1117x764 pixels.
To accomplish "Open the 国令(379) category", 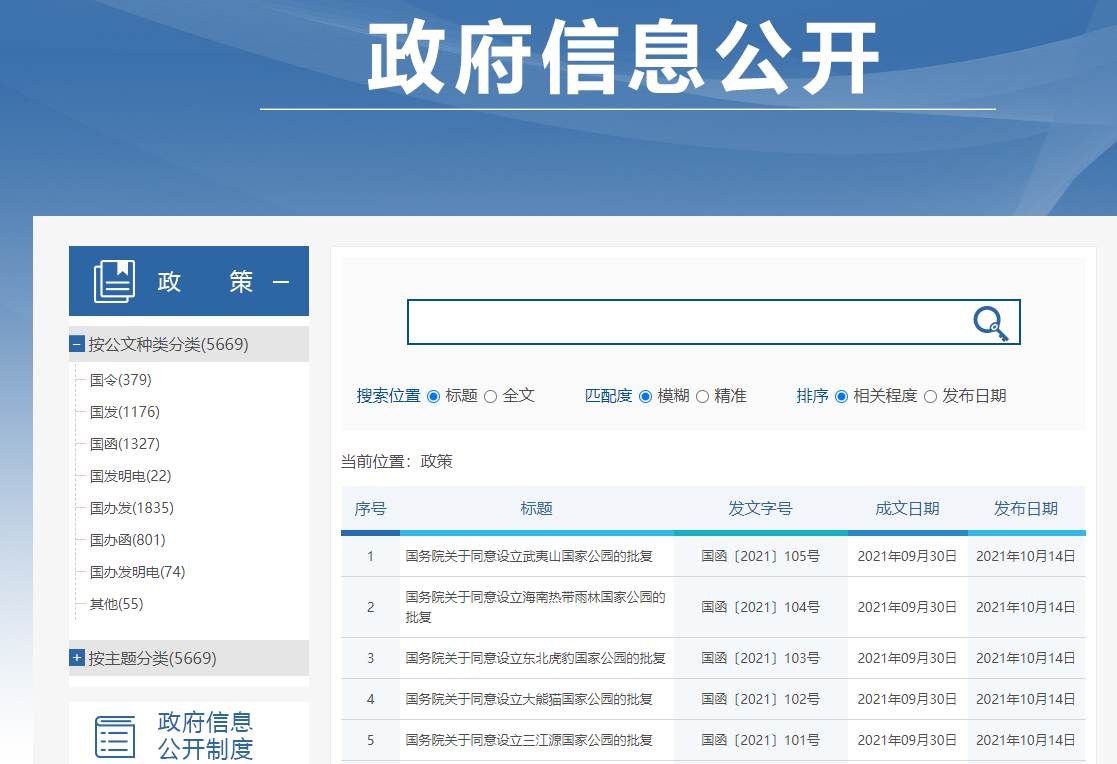I will 120,380.
